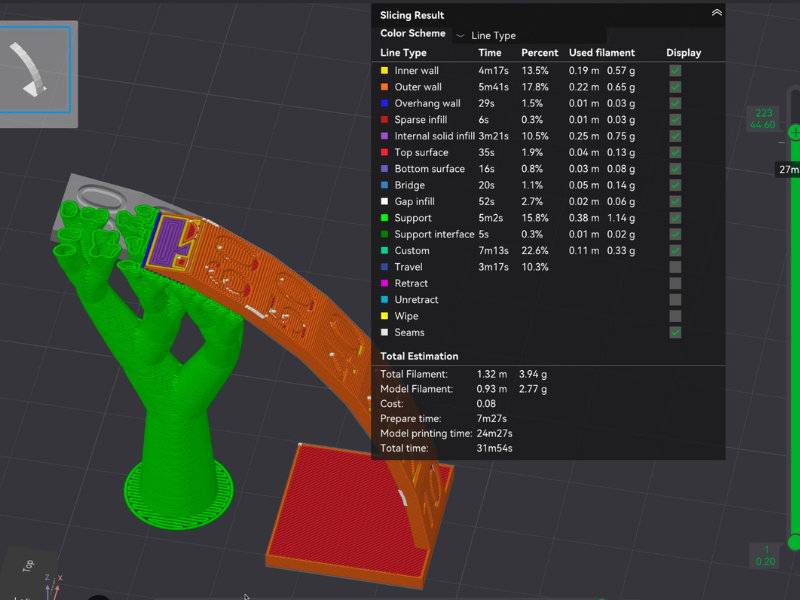The width and height of the screenshot is (800, 600).
Task: Open the Color Scheme Line Type dropdown
Action: [x=492, y=35]
